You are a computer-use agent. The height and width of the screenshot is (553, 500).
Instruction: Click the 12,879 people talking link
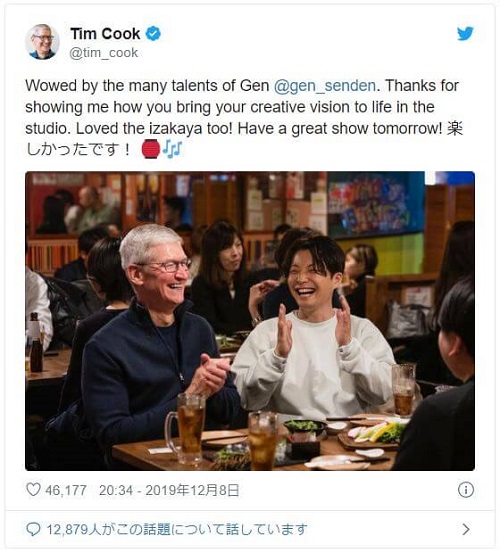177,529
